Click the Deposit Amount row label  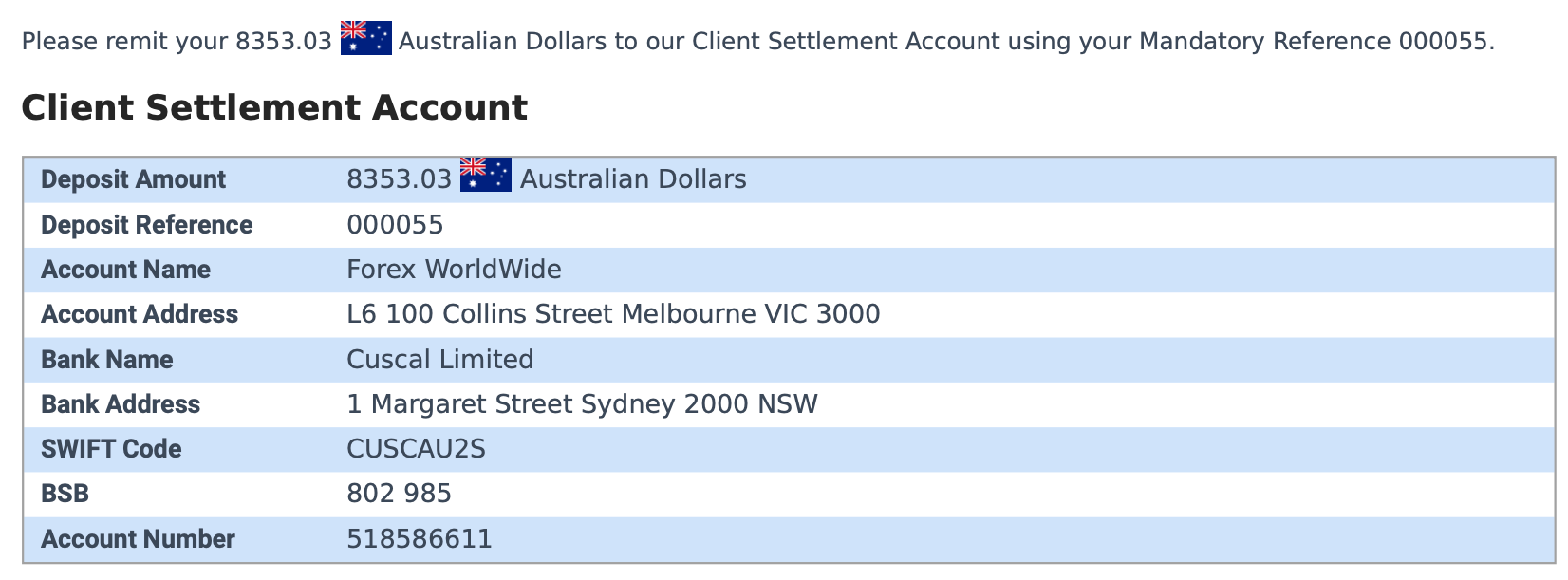(x=133, y=179)
